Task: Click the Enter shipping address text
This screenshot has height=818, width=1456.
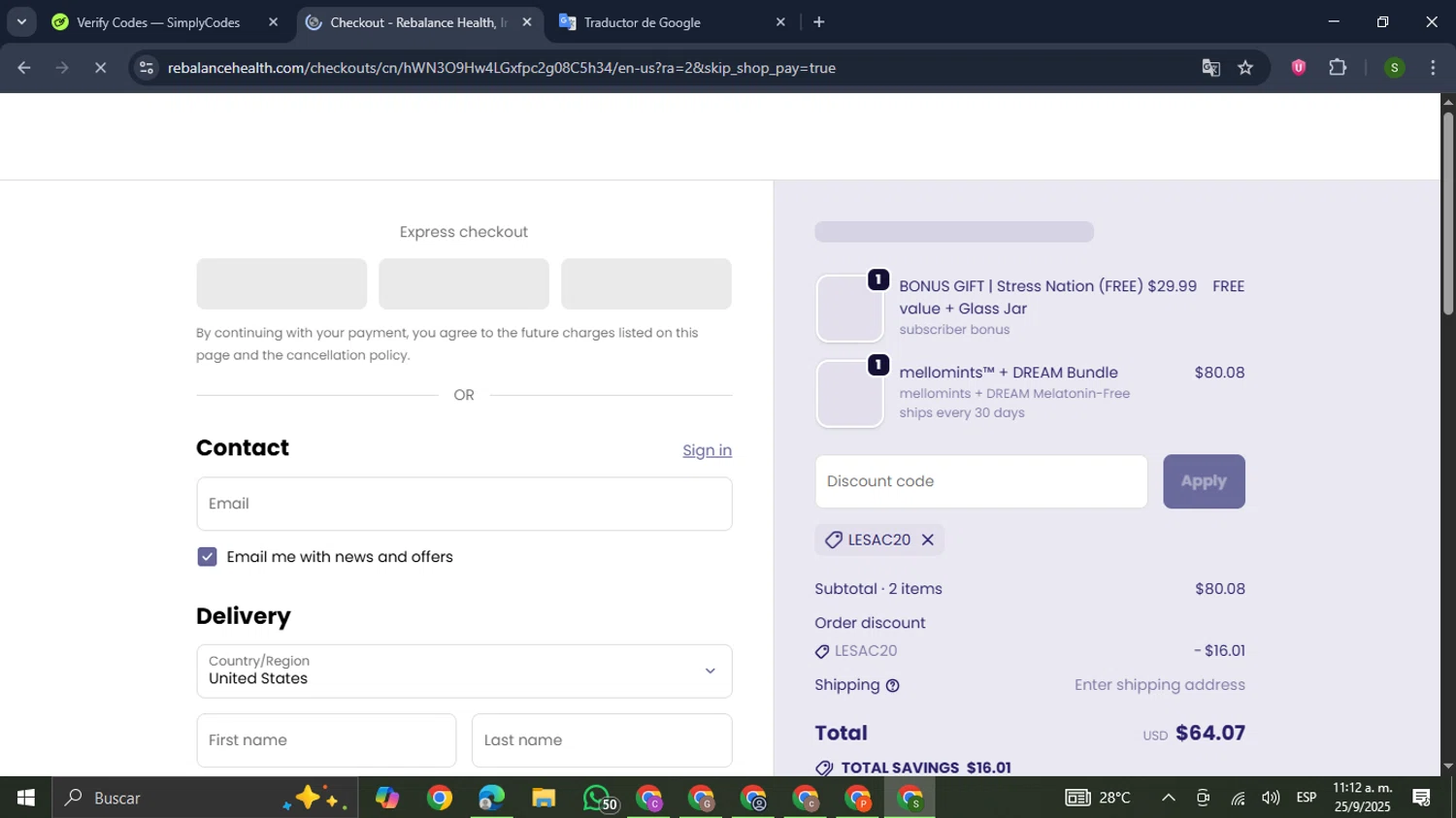Action: pos(1160,685)
